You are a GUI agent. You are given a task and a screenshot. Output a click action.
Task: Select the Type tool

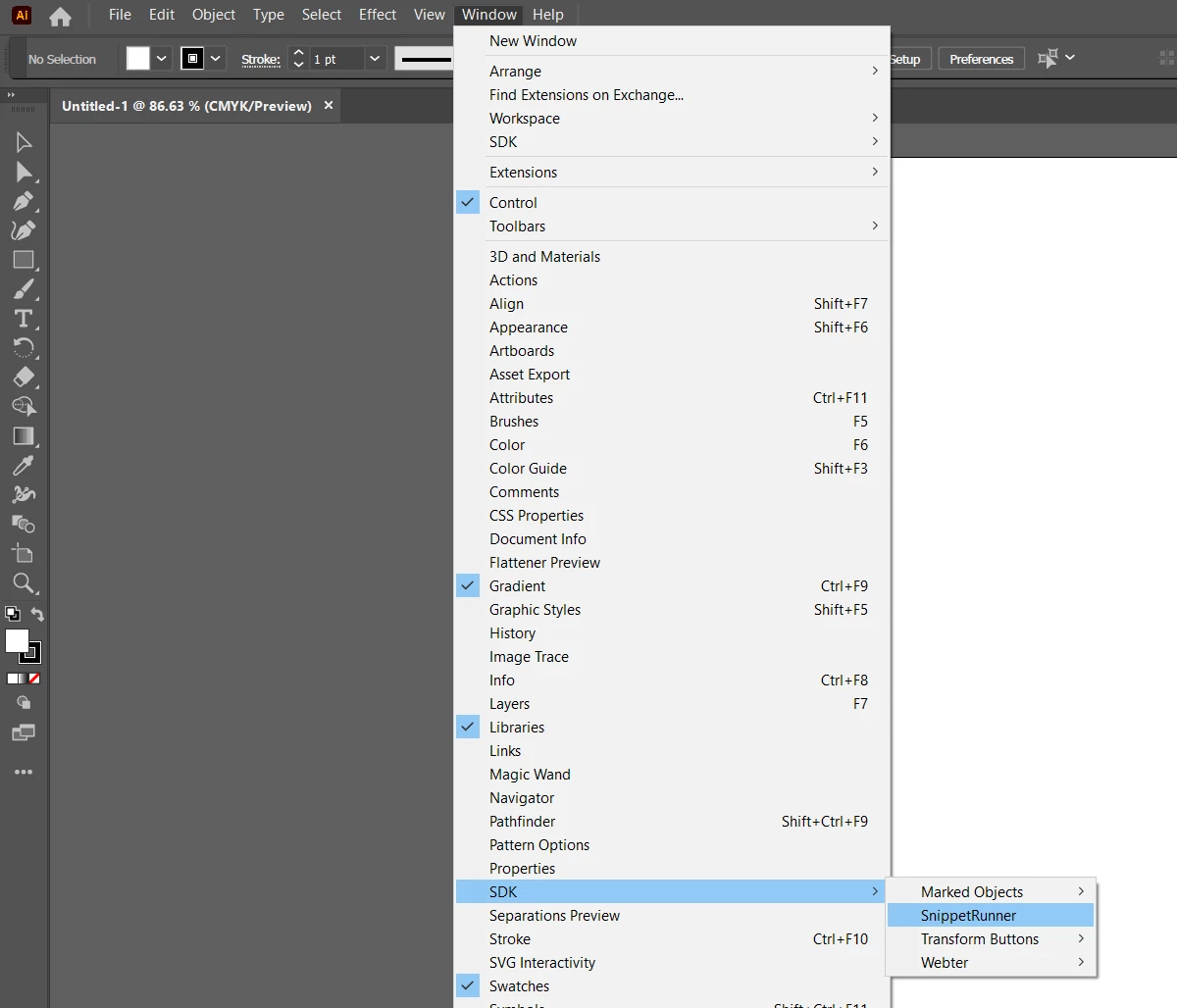pos(24,319)
